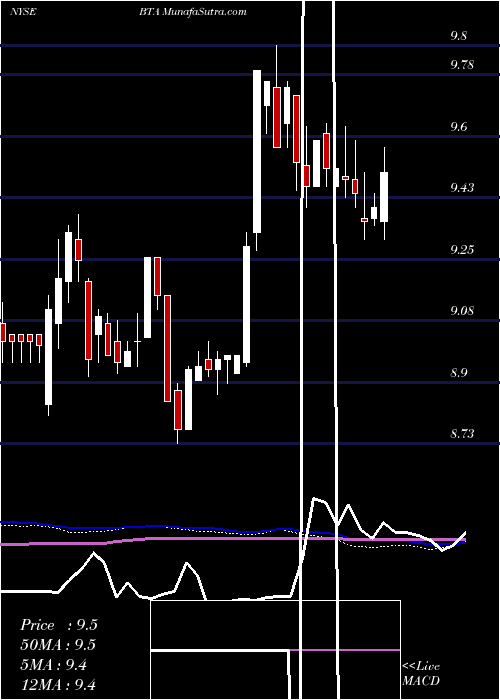Click the 9.43 price axis label

pos(462,188)
